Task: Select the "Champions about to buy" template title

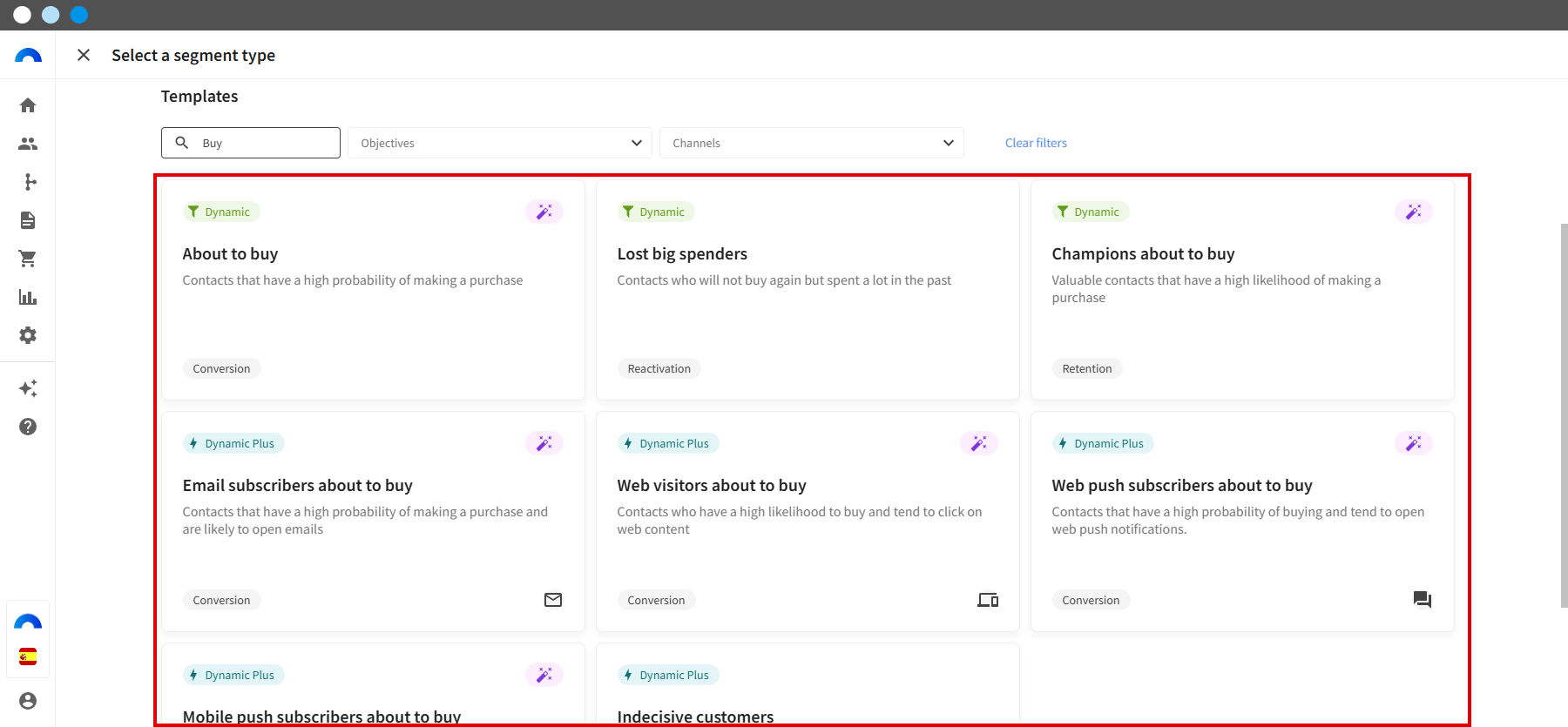Action: click(1143, 254)
